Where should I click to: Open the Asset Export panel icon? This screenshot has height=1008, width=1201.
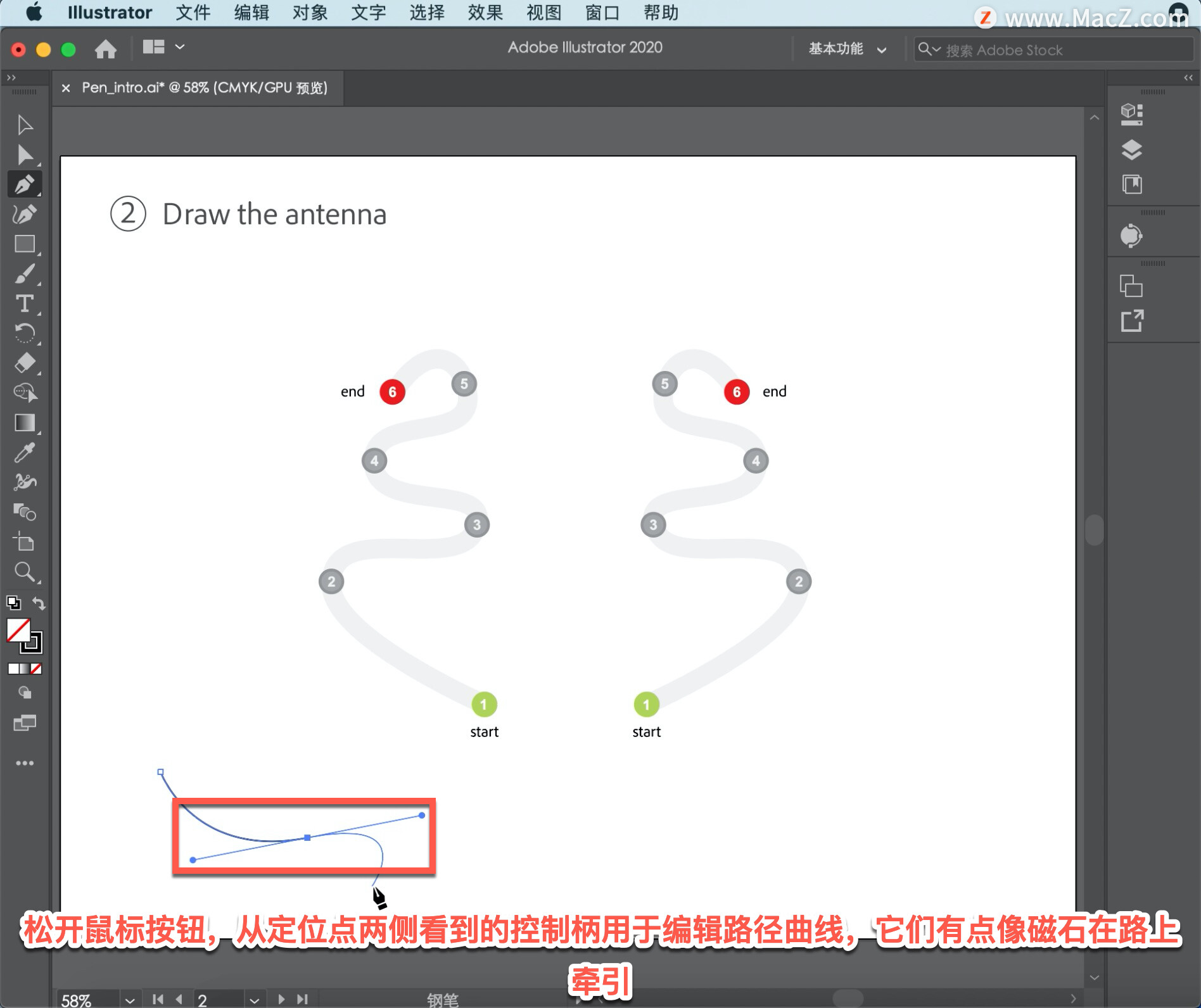click(x=1131, y=321)
